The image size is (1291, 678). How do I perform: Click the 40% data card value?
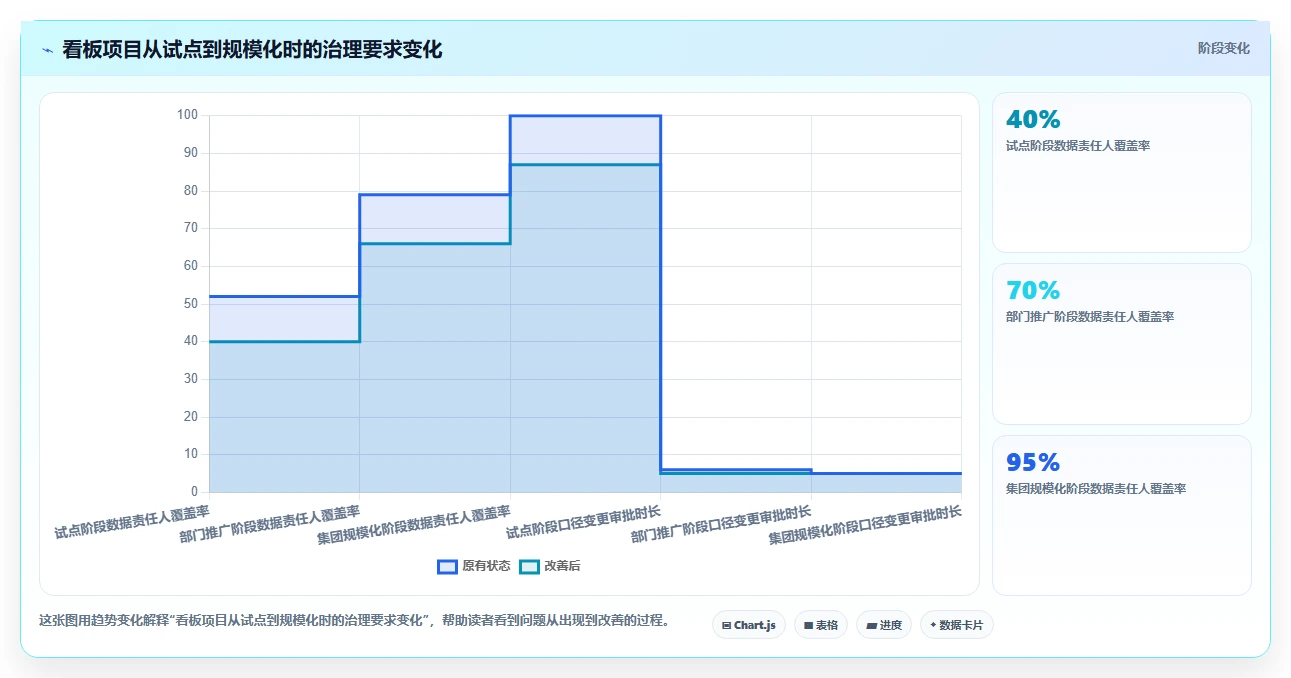pos(1033,119)
